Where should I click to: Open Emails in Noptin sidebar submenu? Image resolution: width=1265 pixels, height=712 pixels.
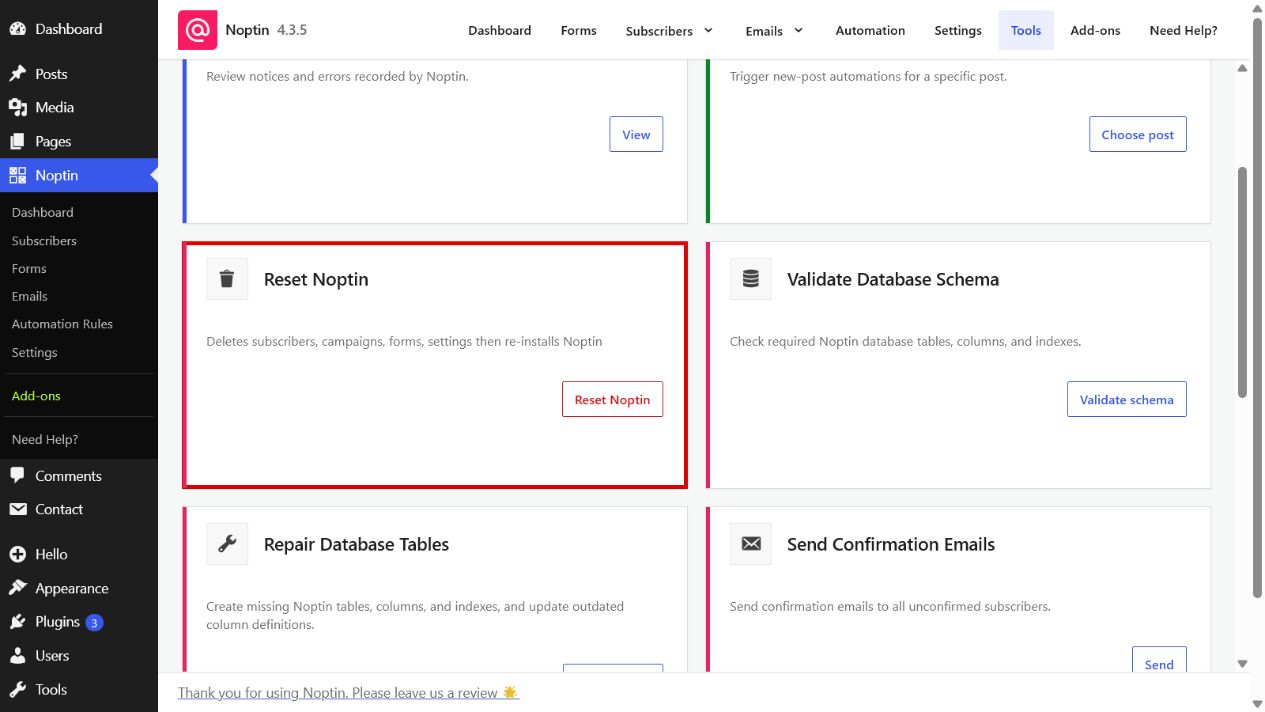click(x=30, y=296)
